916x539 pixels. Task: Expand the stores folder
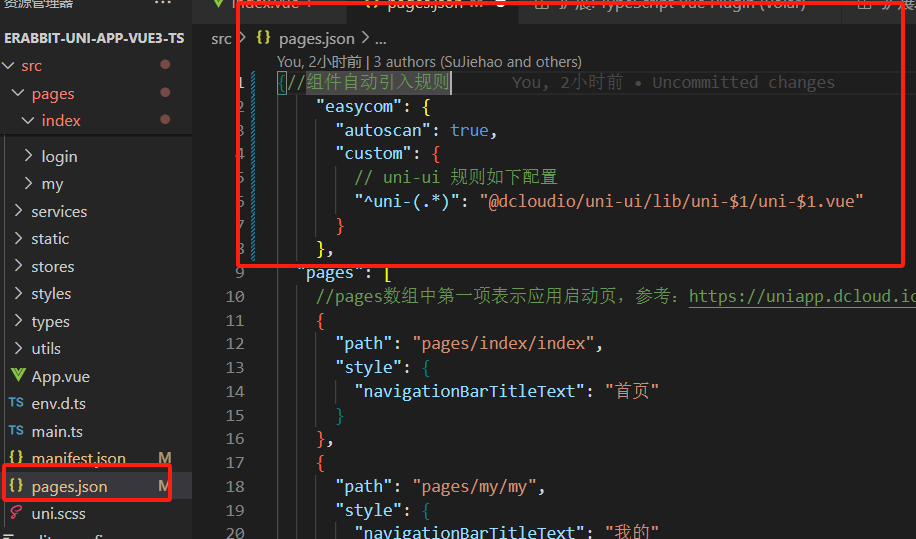point(19,267)
